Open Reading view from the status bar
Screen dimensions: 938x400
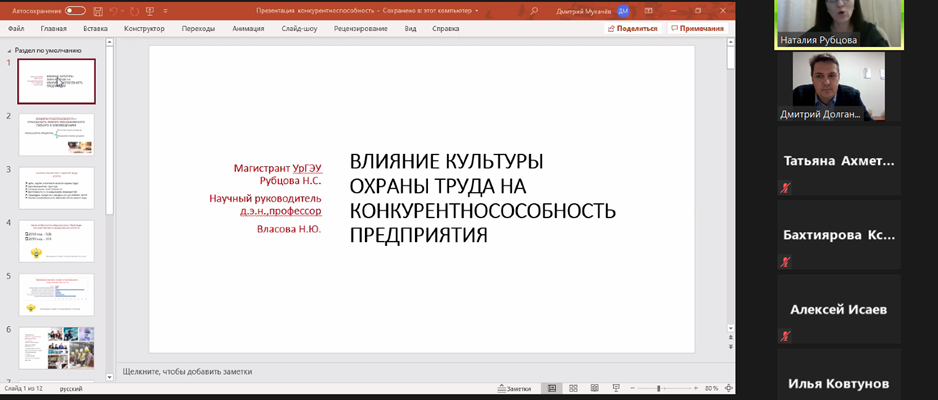(595, 388)
